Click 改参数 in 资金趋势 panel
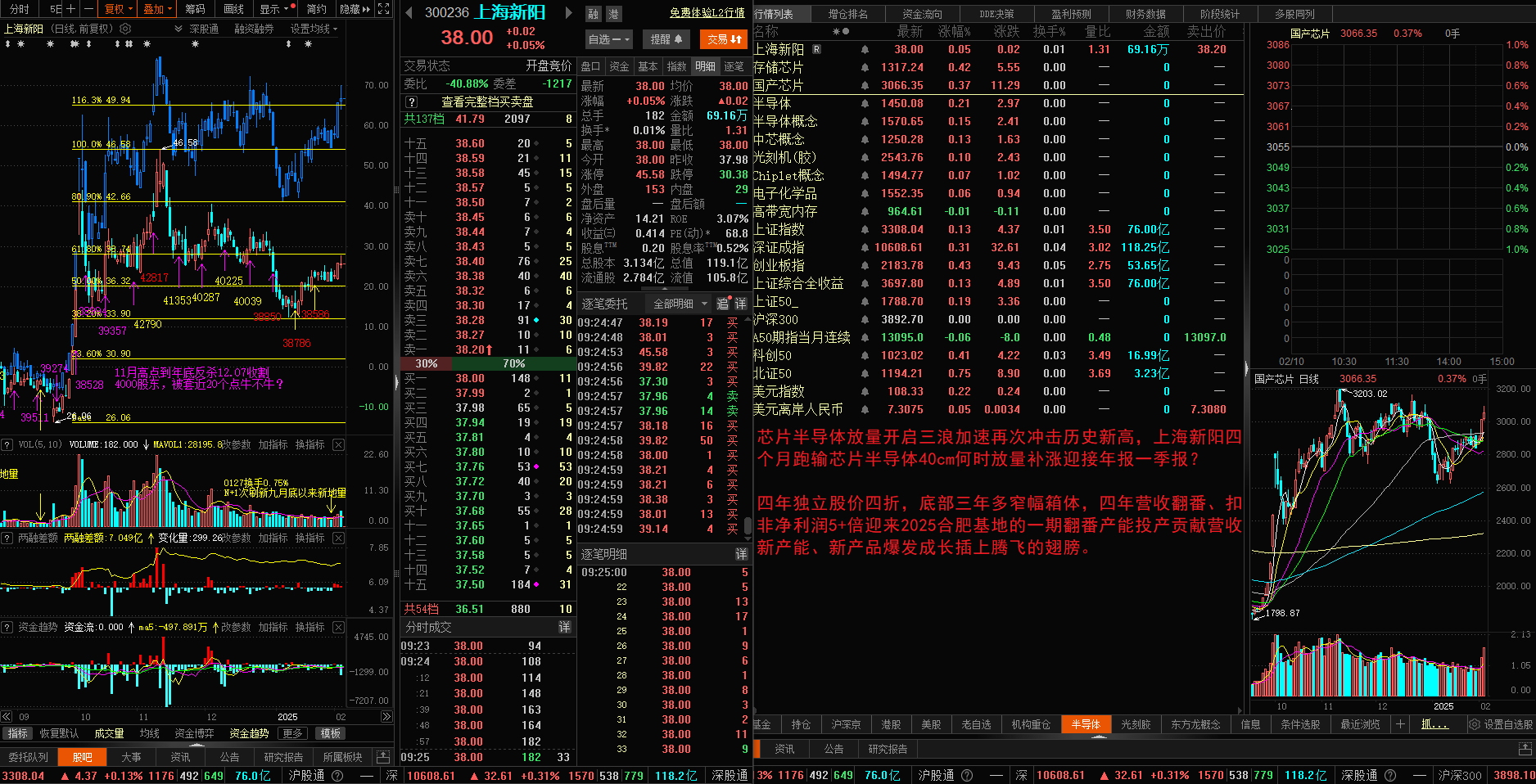Viewport: 1536px width, 784px height. [x=236, y=627]
